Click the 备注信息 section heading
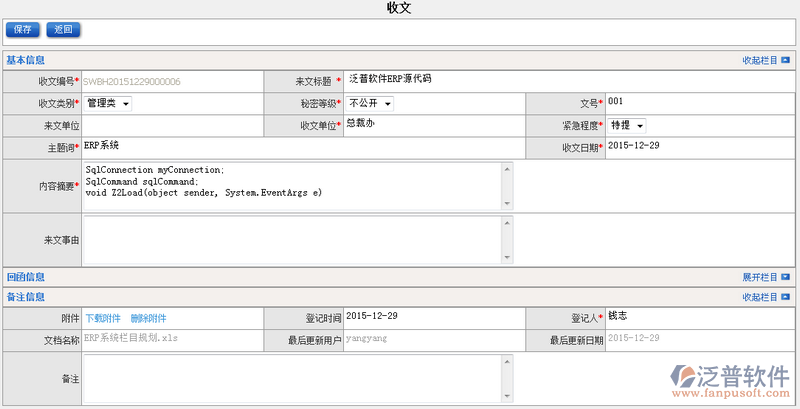800x409 pixels. point(26,297)
